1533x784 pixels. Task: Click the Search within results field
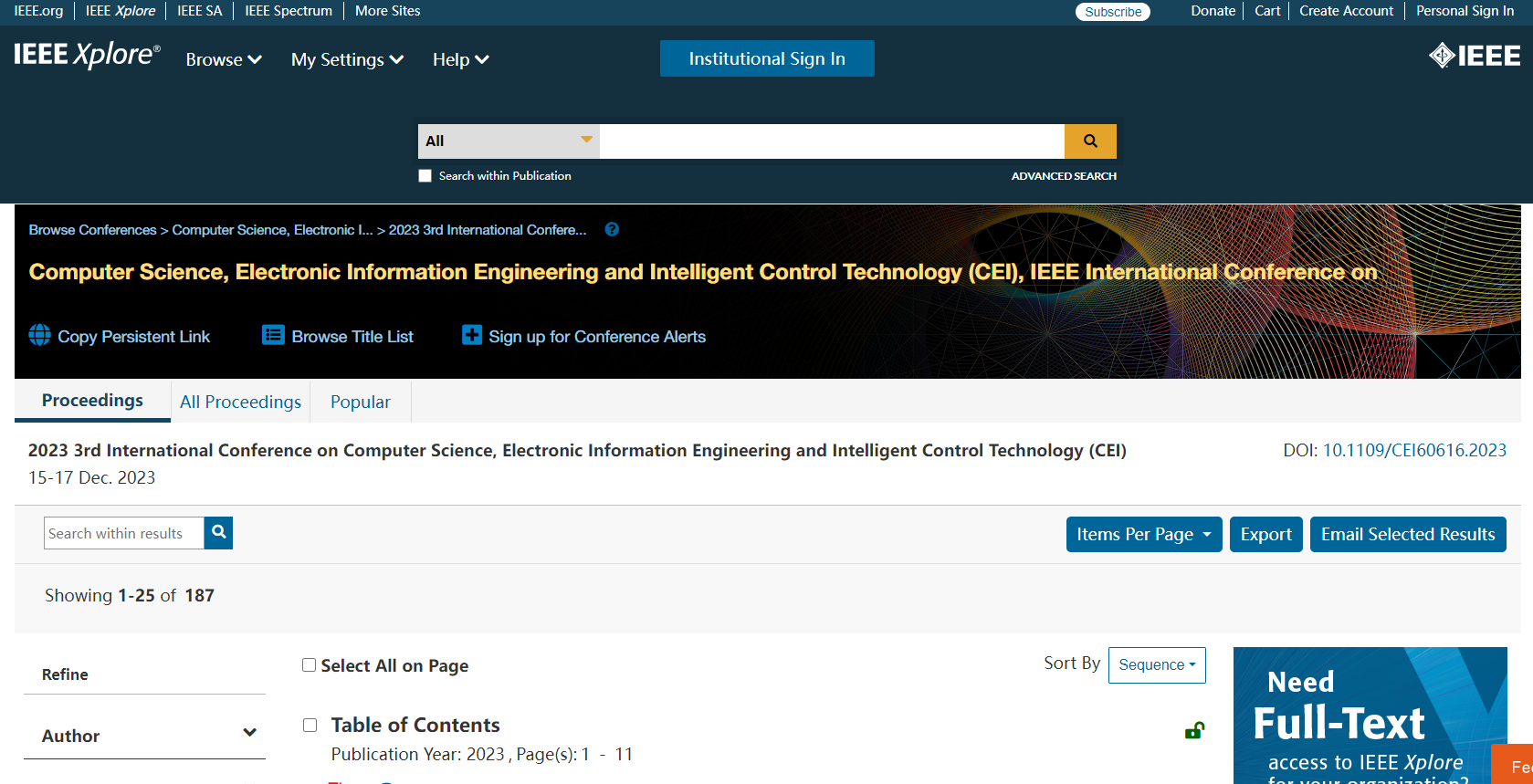pos(124,533)
